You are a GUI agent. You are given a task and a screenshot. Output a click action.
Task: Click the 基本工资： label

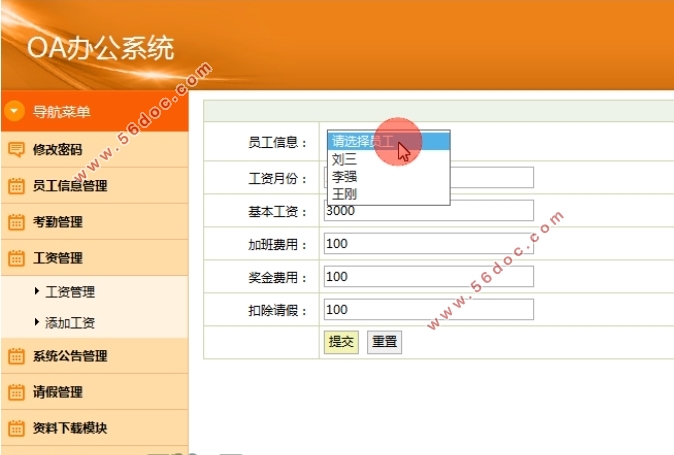277,211
